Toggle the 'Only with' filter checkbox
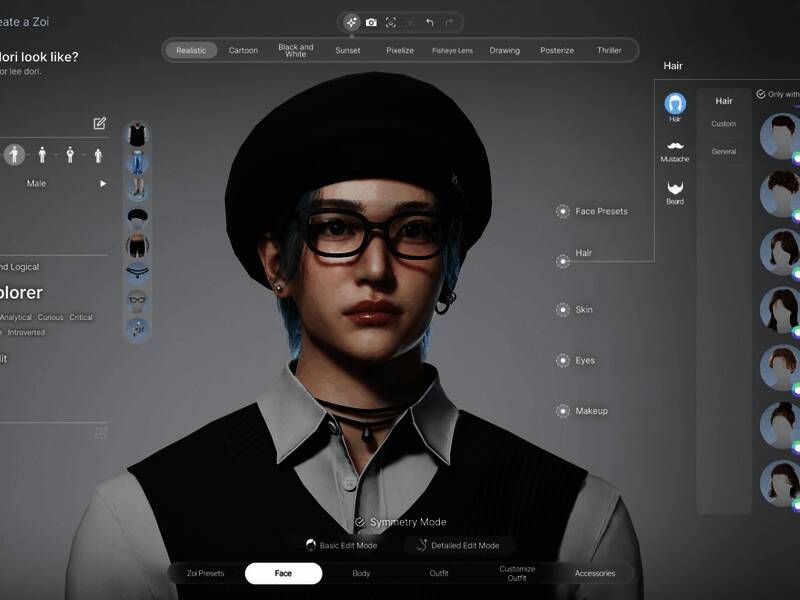The height and width of the screenshot is (600, 800). (761, 94)
